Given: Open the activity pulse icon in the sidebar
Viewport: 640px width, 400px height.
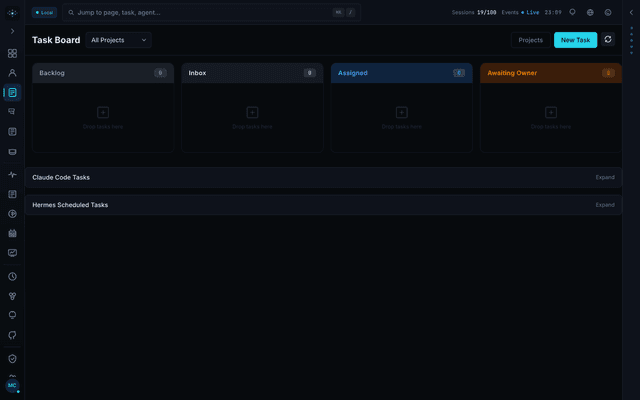Looking at the screenshot, I should [x=12, y=175].
